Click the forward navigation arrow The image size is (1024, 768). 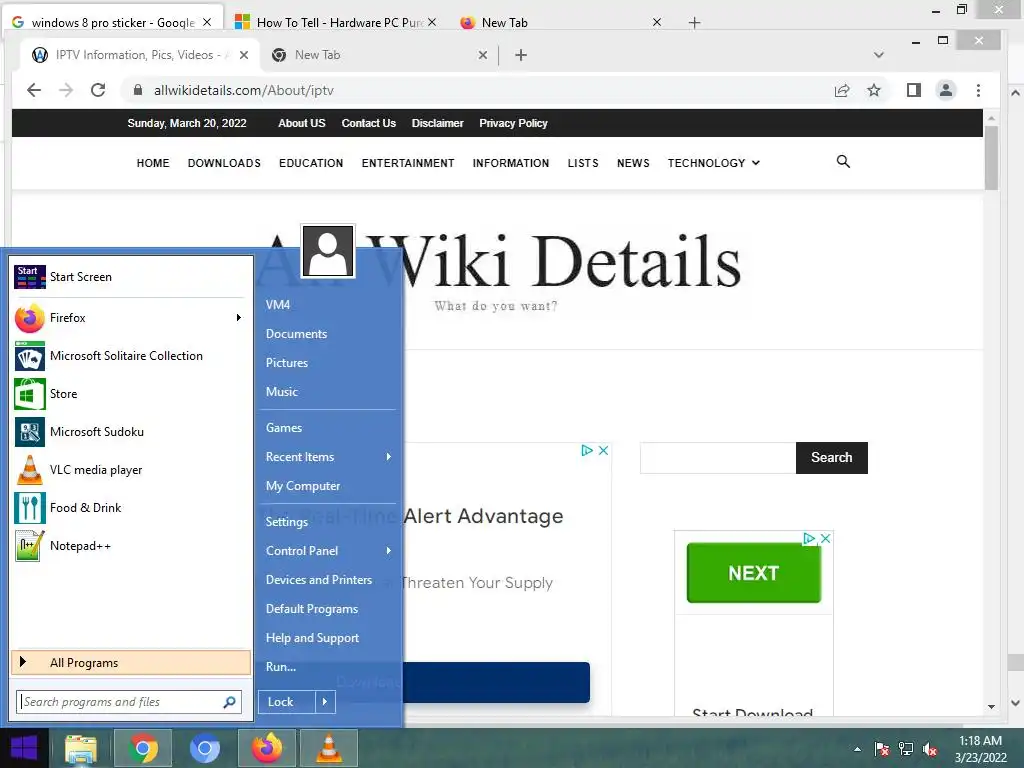[66, 90]
